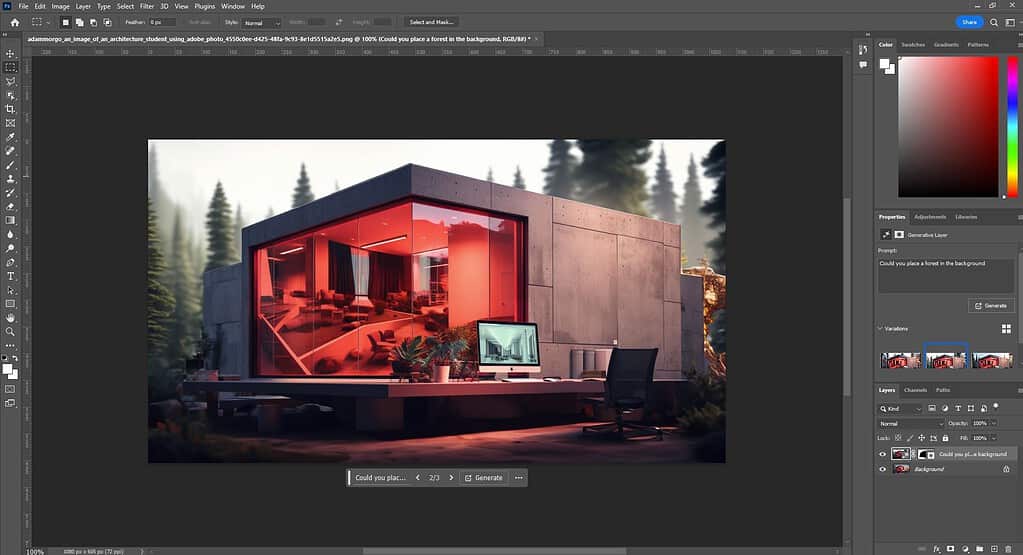Toggle Lock transparent pixels

[898, 438]
